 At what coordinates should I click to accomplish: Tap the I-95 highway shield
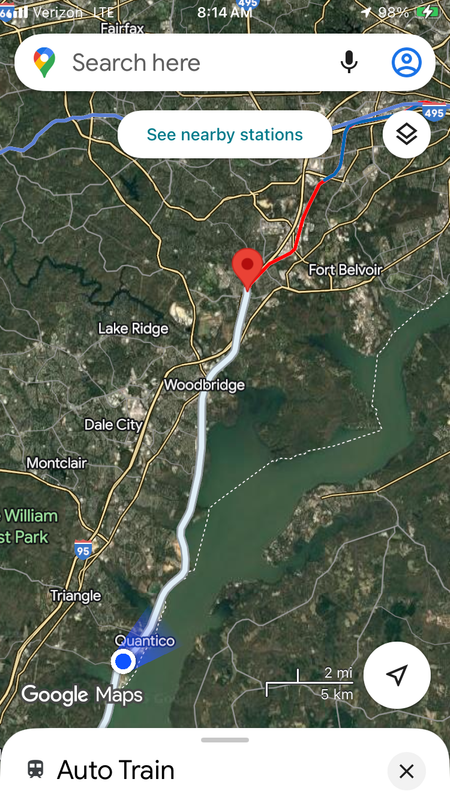(x=83, y=550)
